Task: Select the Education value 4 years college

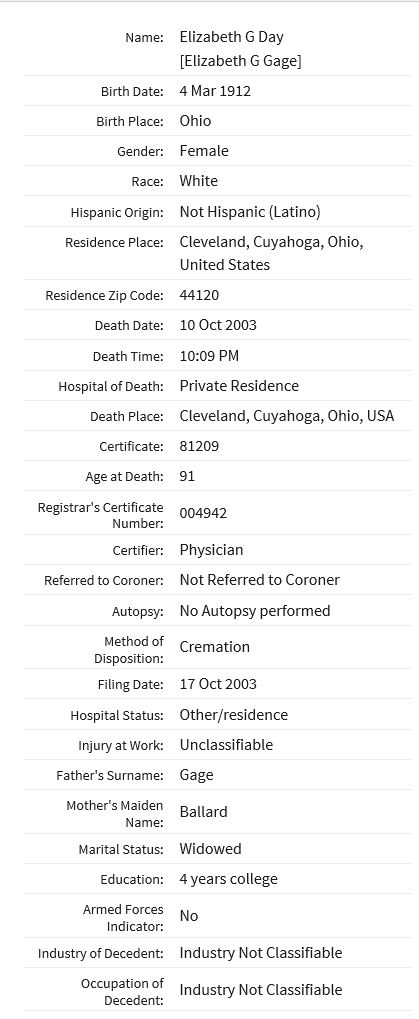Action: [229, 879]
